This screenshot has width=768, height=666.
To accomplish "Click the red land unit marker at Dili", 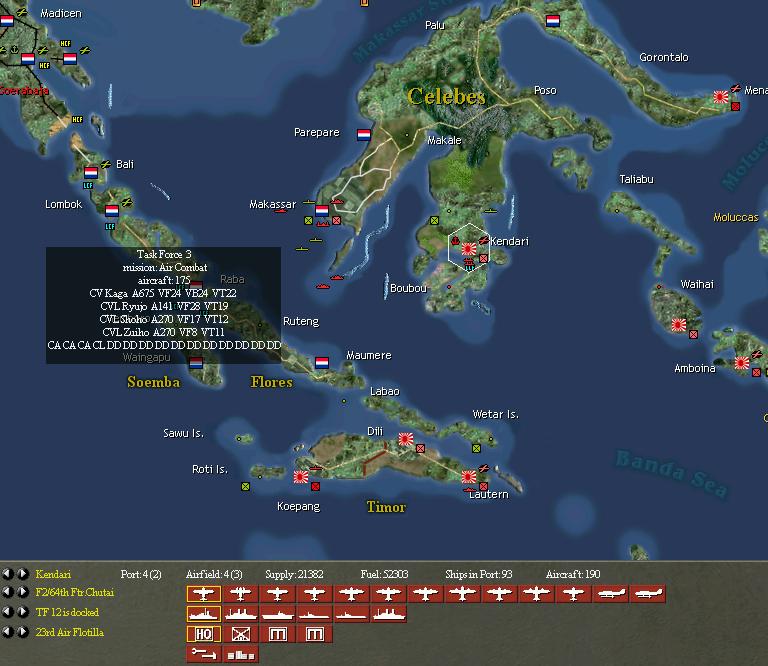I will [x=420, y=448].
